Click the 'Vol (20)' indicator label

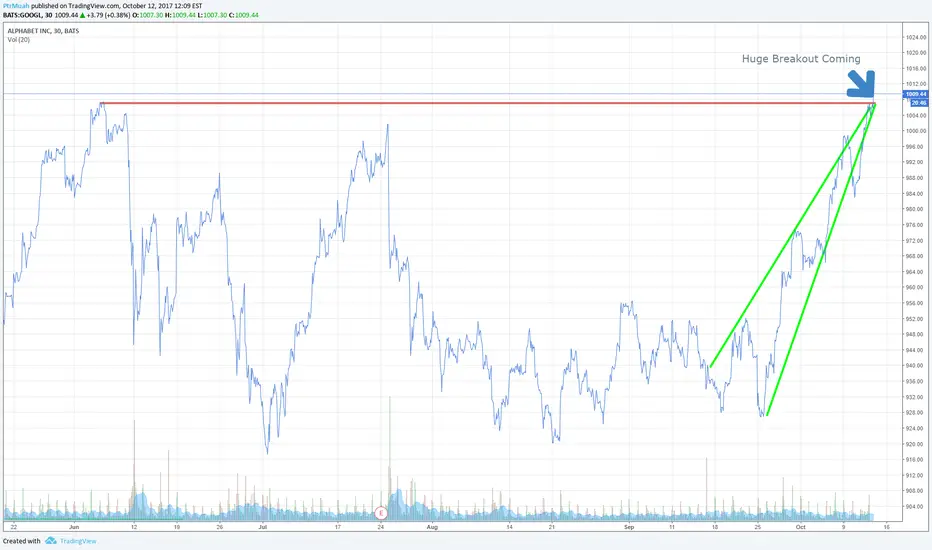pos(18,40)
